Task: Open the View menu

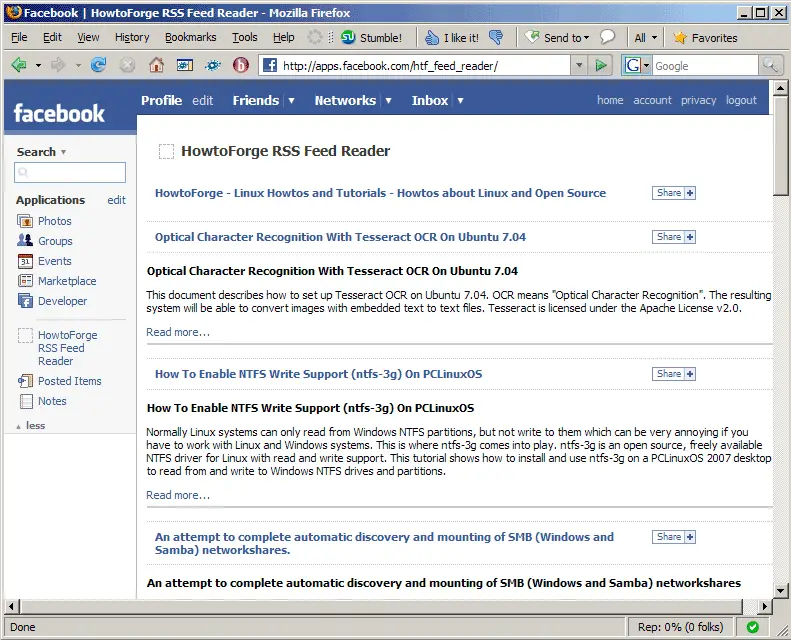Action: 88,37
